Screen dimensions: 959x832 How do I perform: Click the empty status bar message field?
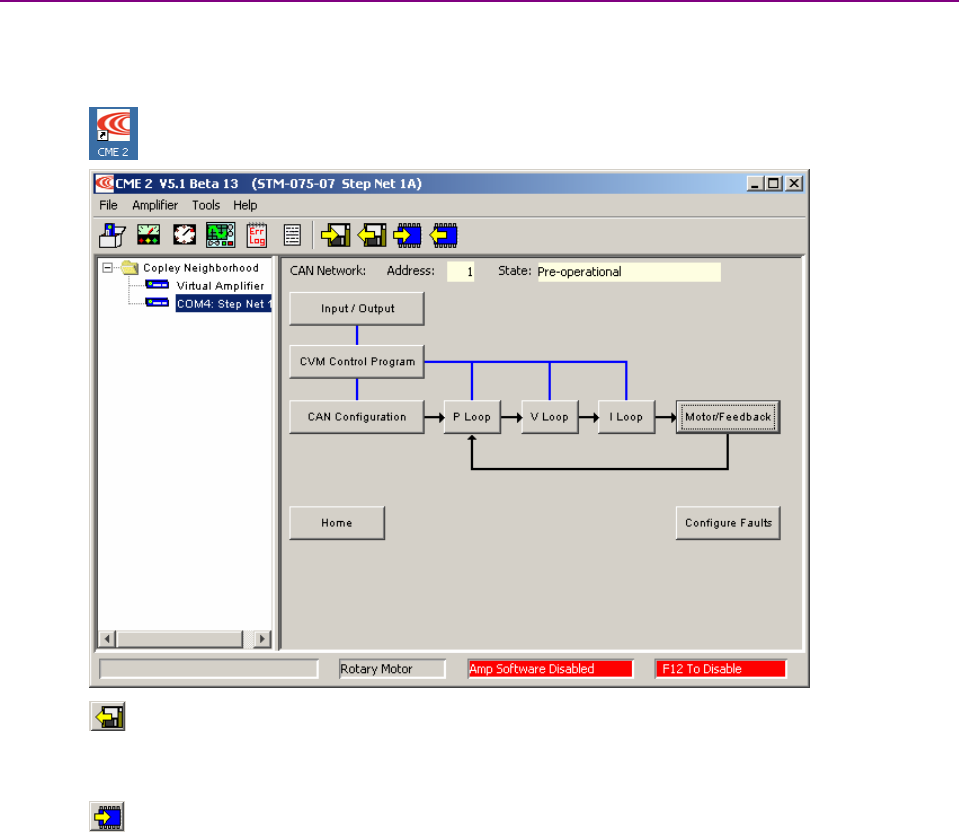point(209,669)
